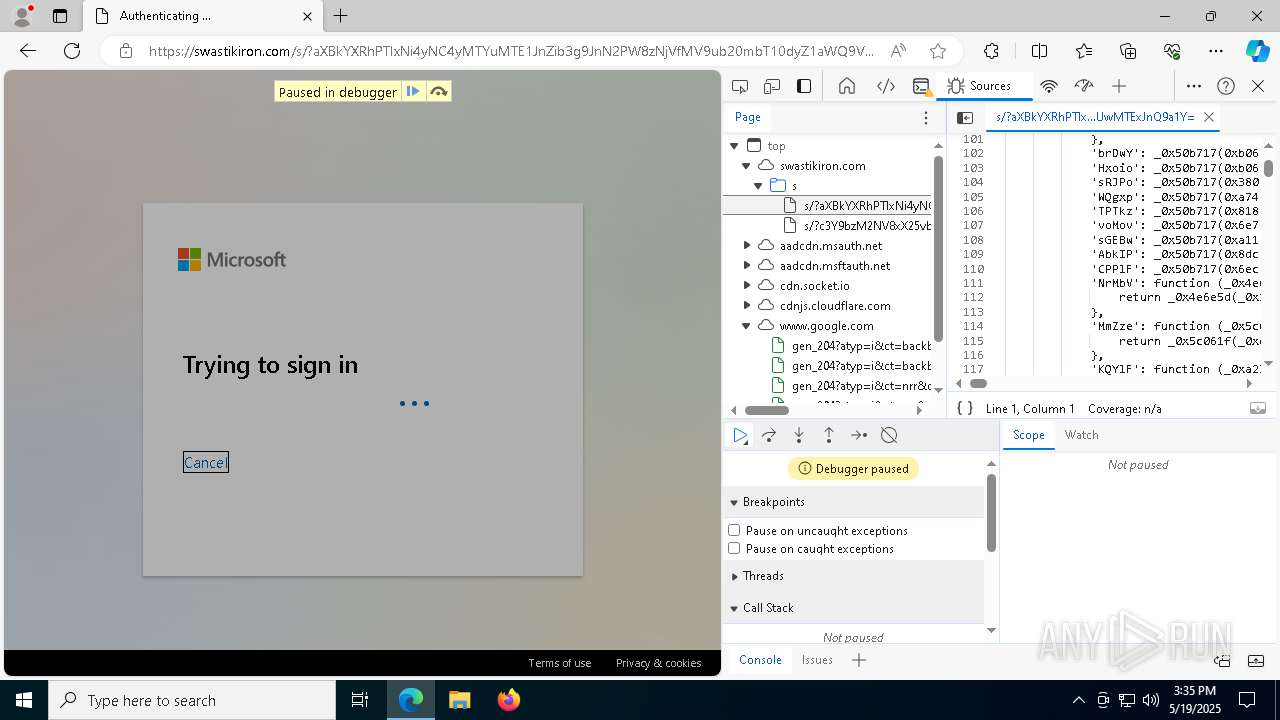Toggle Edge split screen icon
This screenshot has height=720, width=1280.
1039,51
